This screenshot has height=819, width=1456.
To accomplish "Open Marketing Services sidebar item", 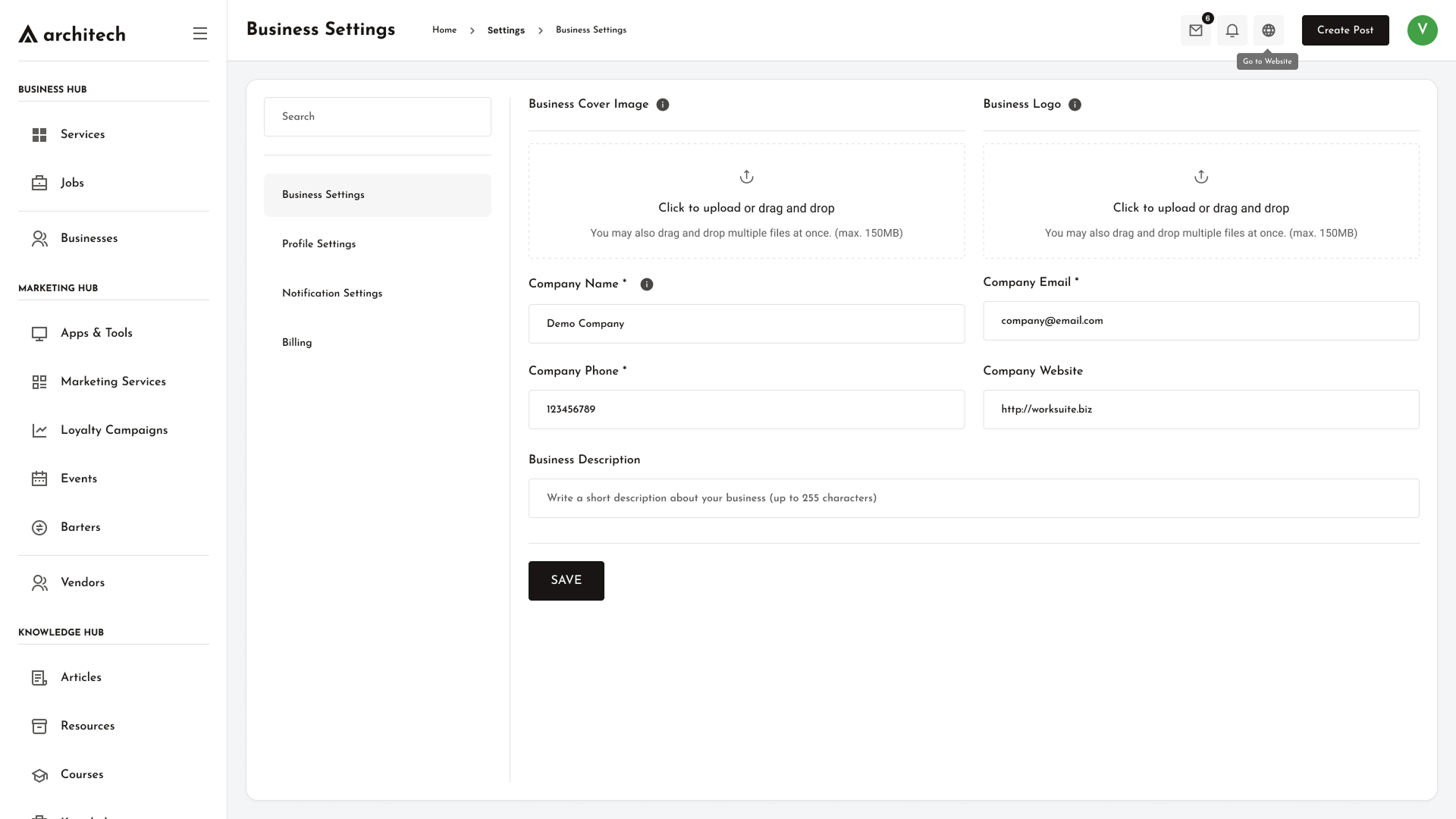I will (113, 381).
